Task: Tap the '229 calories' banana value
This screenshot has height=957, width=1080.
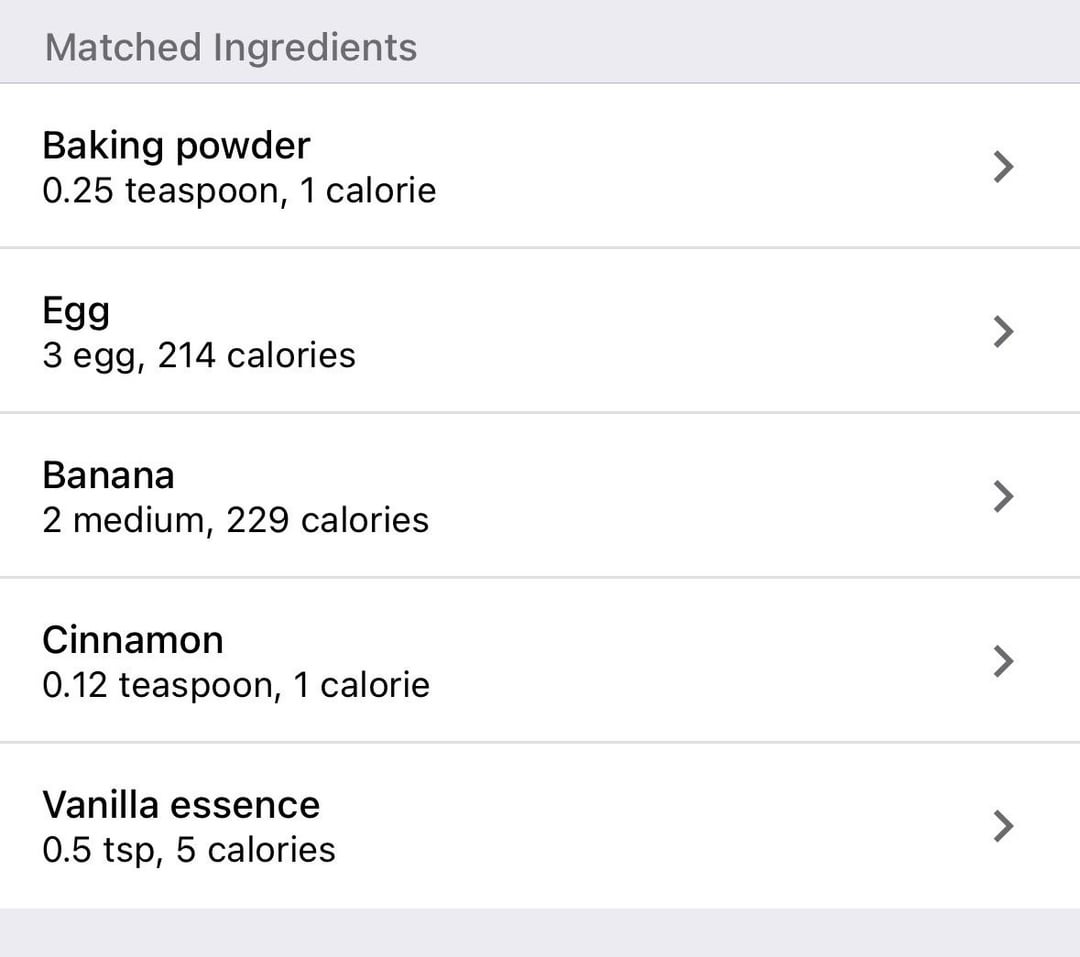Action: click(328, 520)
